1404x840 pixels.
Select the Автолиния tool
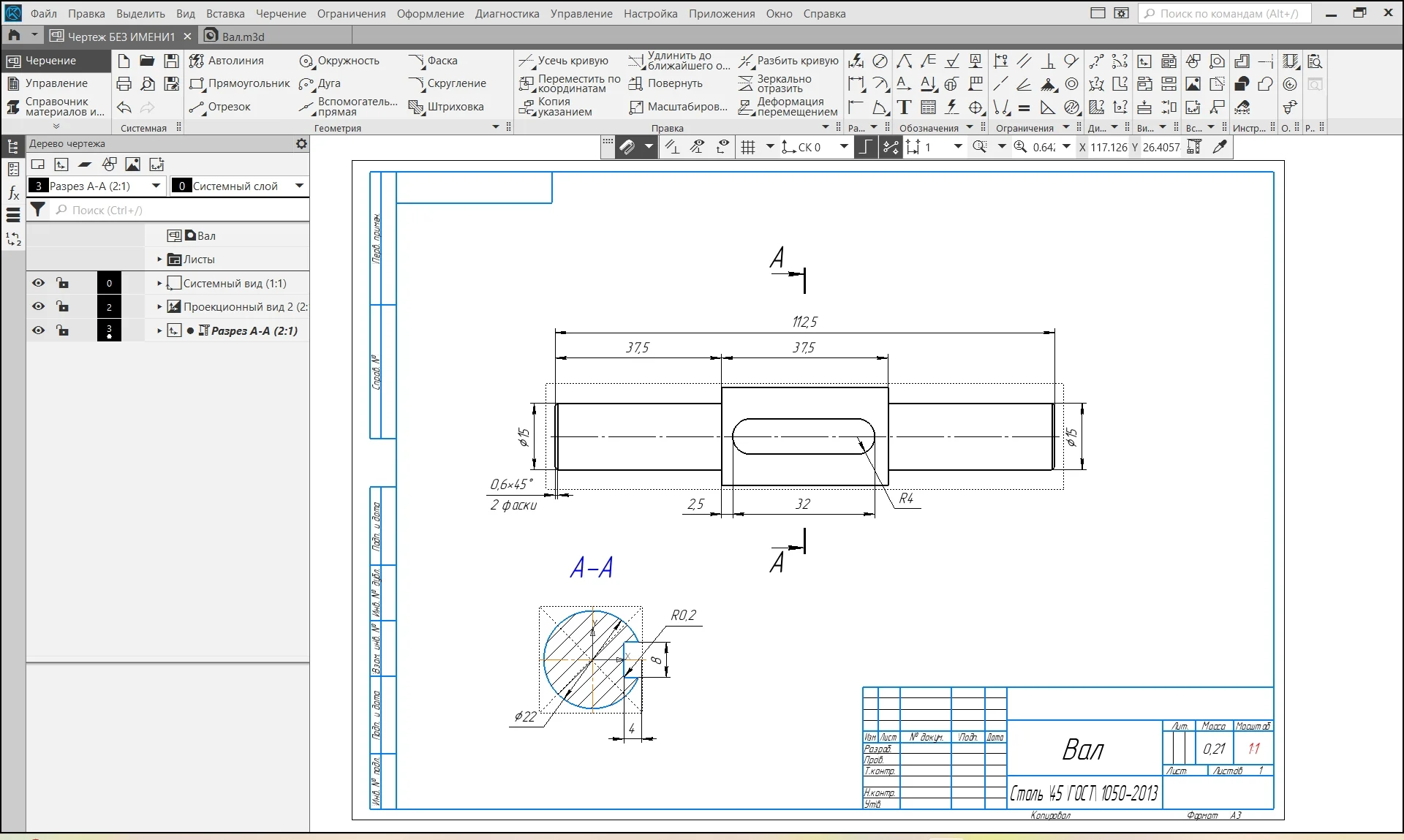pos(227,61)
